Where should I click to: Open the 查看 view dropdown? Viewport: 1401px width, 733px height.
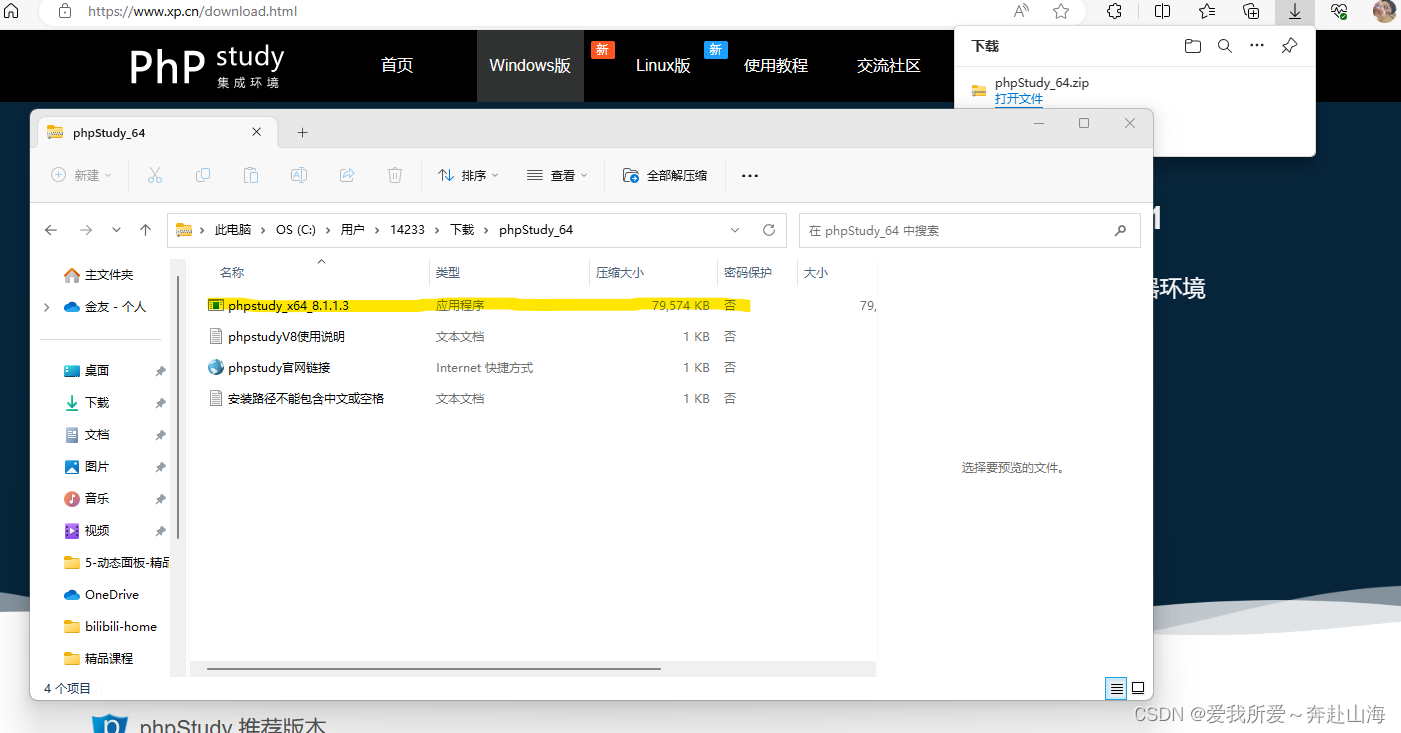click(x=557, y=175)
